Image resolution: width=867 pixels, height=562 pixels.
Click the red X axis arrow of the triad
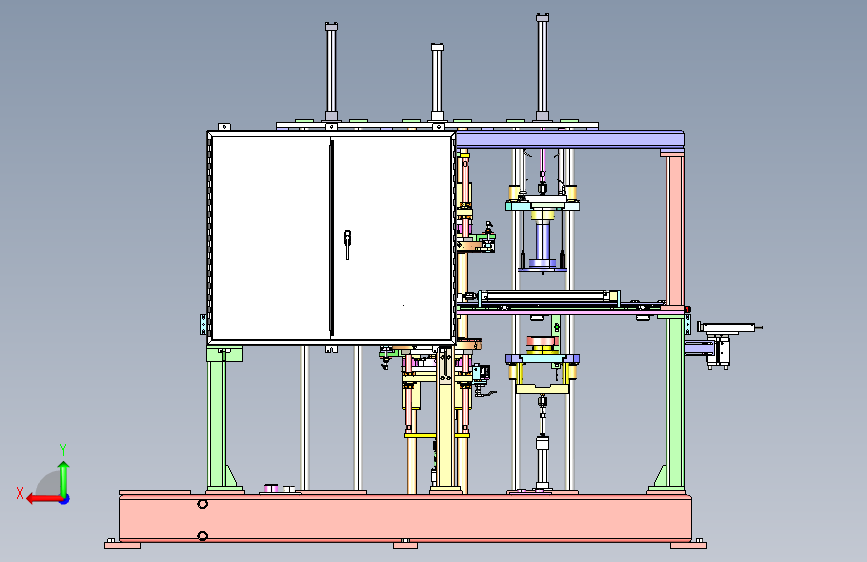[x=43, y=499]
